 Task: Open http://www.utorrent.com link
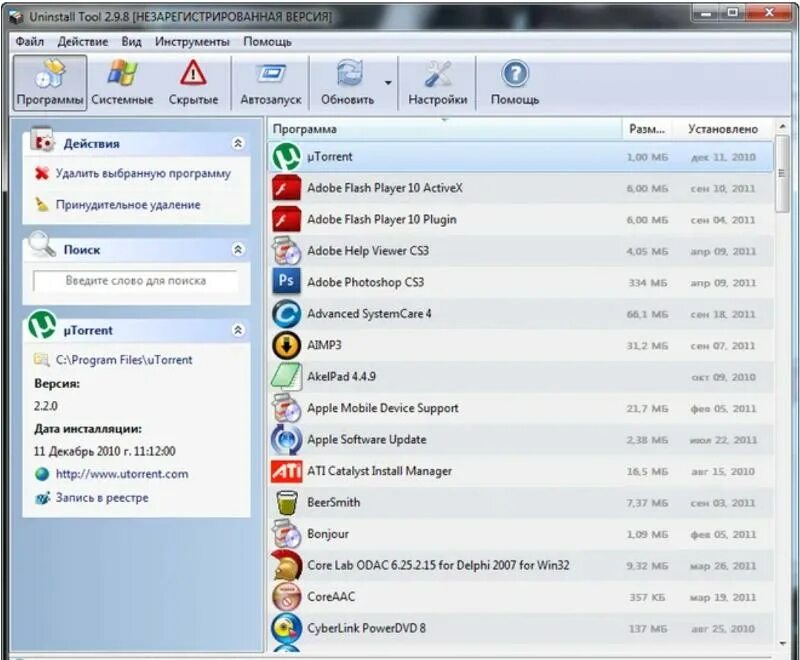click(122, 474)
